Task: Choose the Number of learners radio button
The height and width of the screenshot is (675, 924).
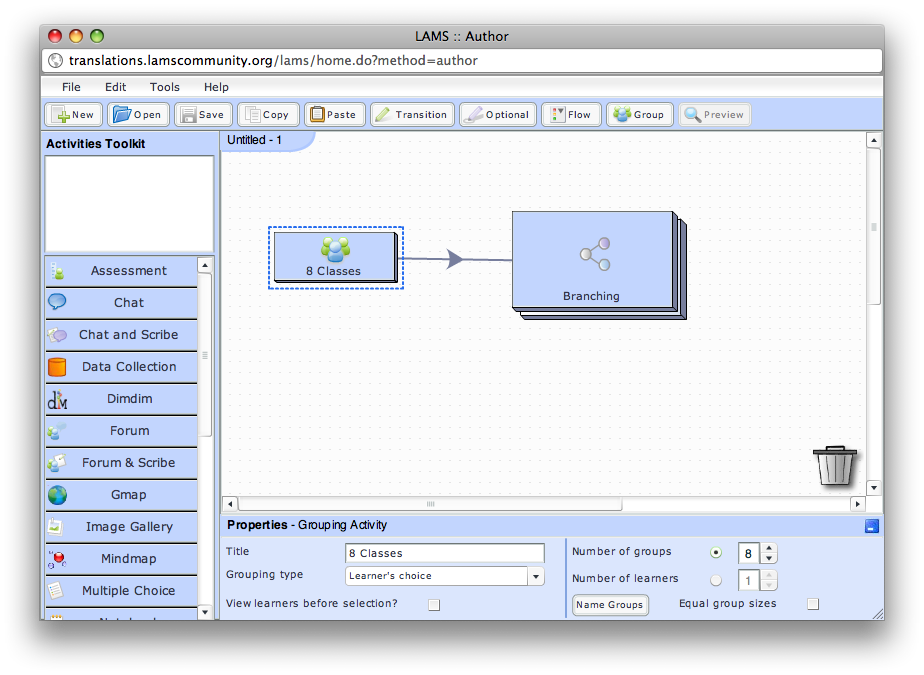Action: tap(716, 580)
